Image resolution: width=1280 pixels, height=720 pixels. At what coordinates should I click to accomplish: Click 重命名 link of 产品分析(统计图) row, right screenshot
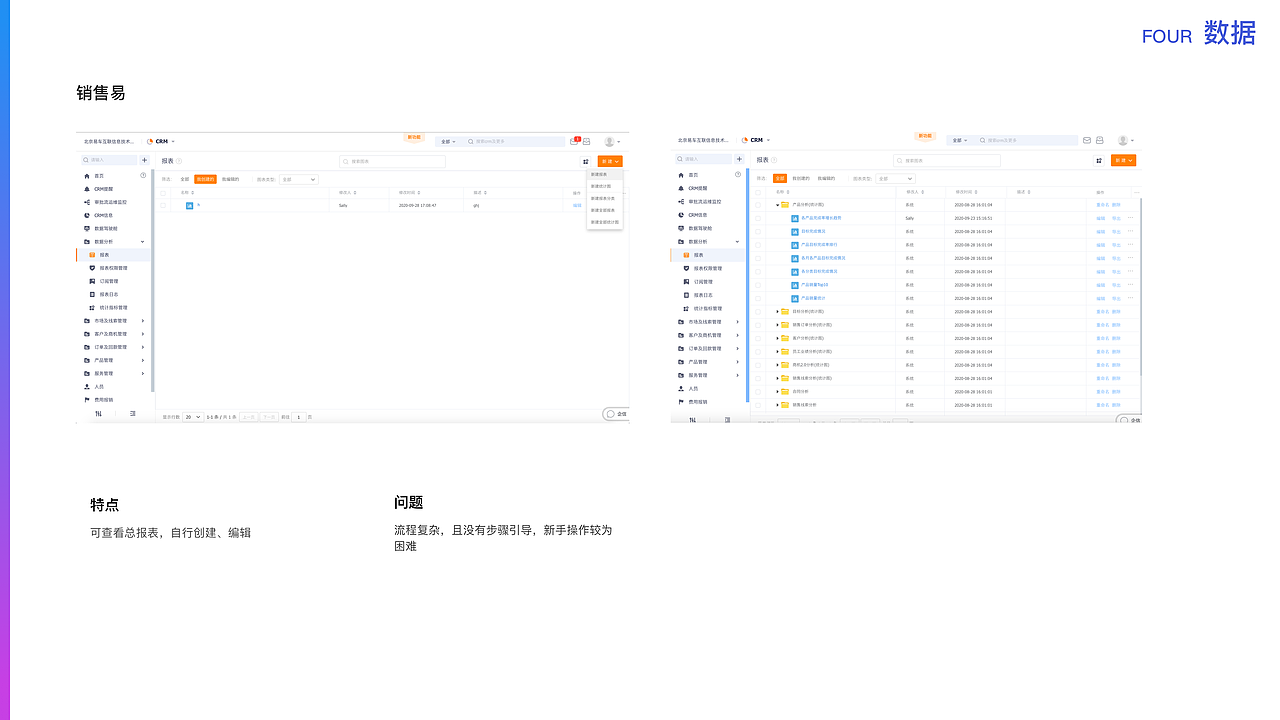point(1102,204)
